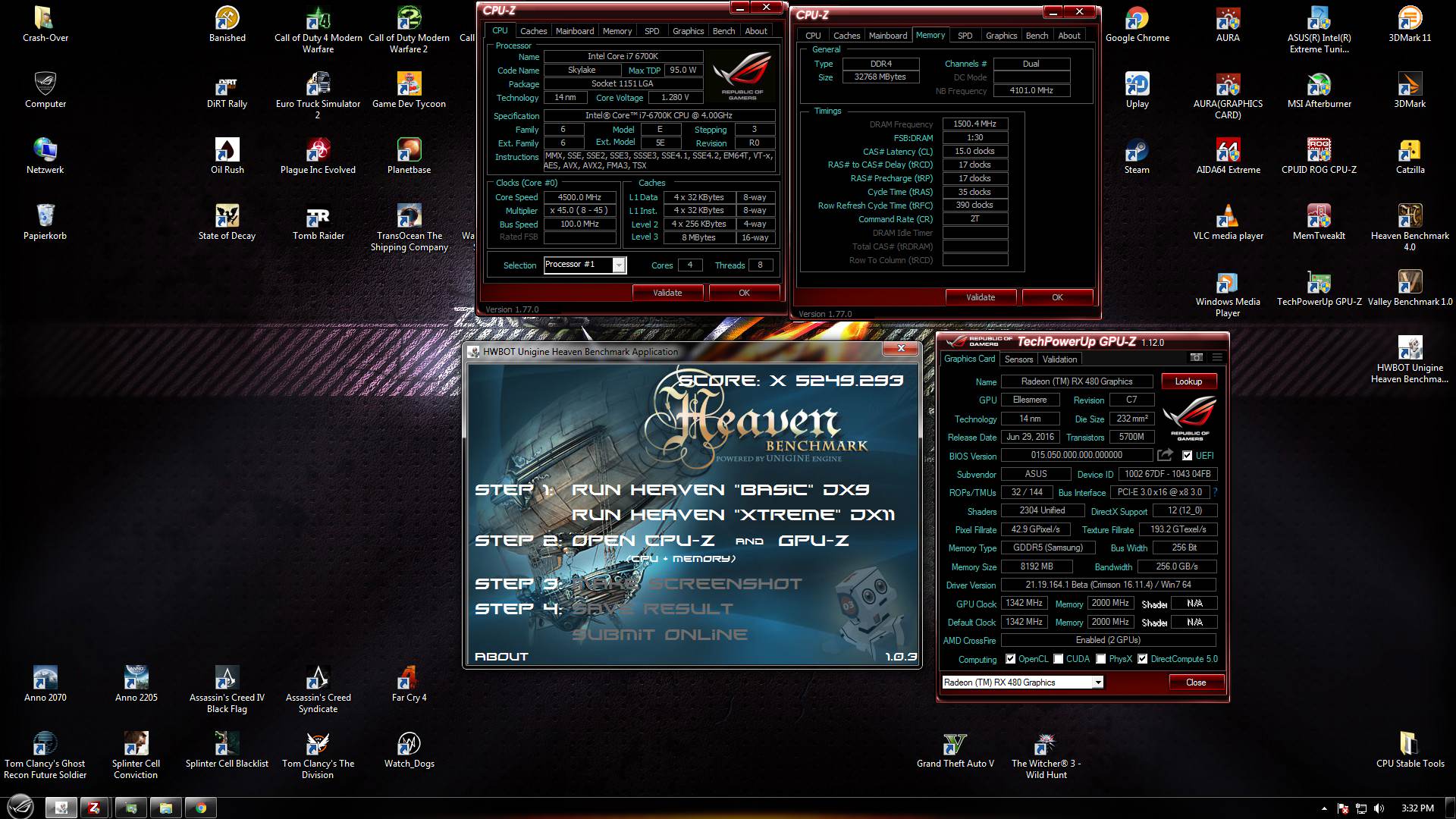
Task: Open Catzilla desktop icon
Action: tap(1410, 157)
